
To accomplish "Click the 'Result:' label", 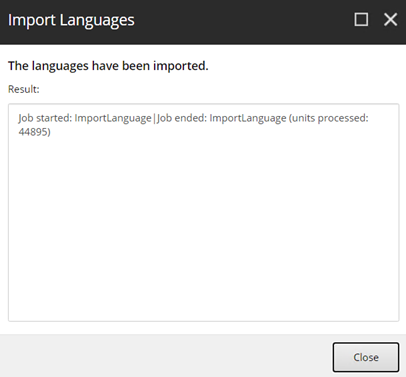I will click(24, 89).
